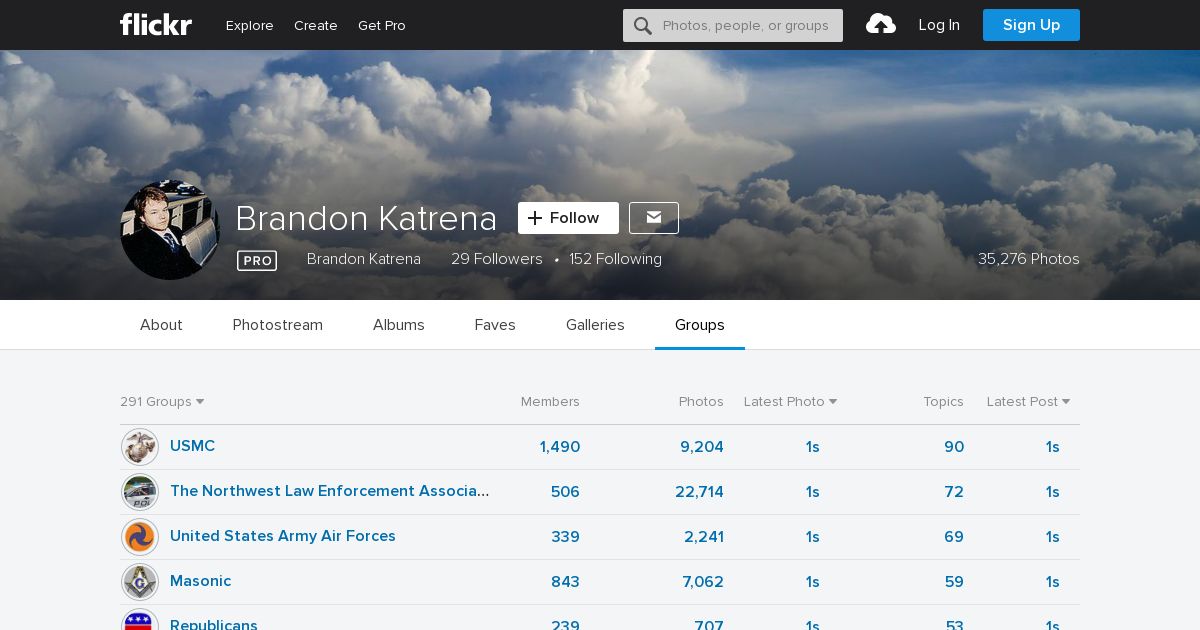Screen dimensions: 1200x630
Task: Open the Masonic group emblem icon
Action: point(140,582)
